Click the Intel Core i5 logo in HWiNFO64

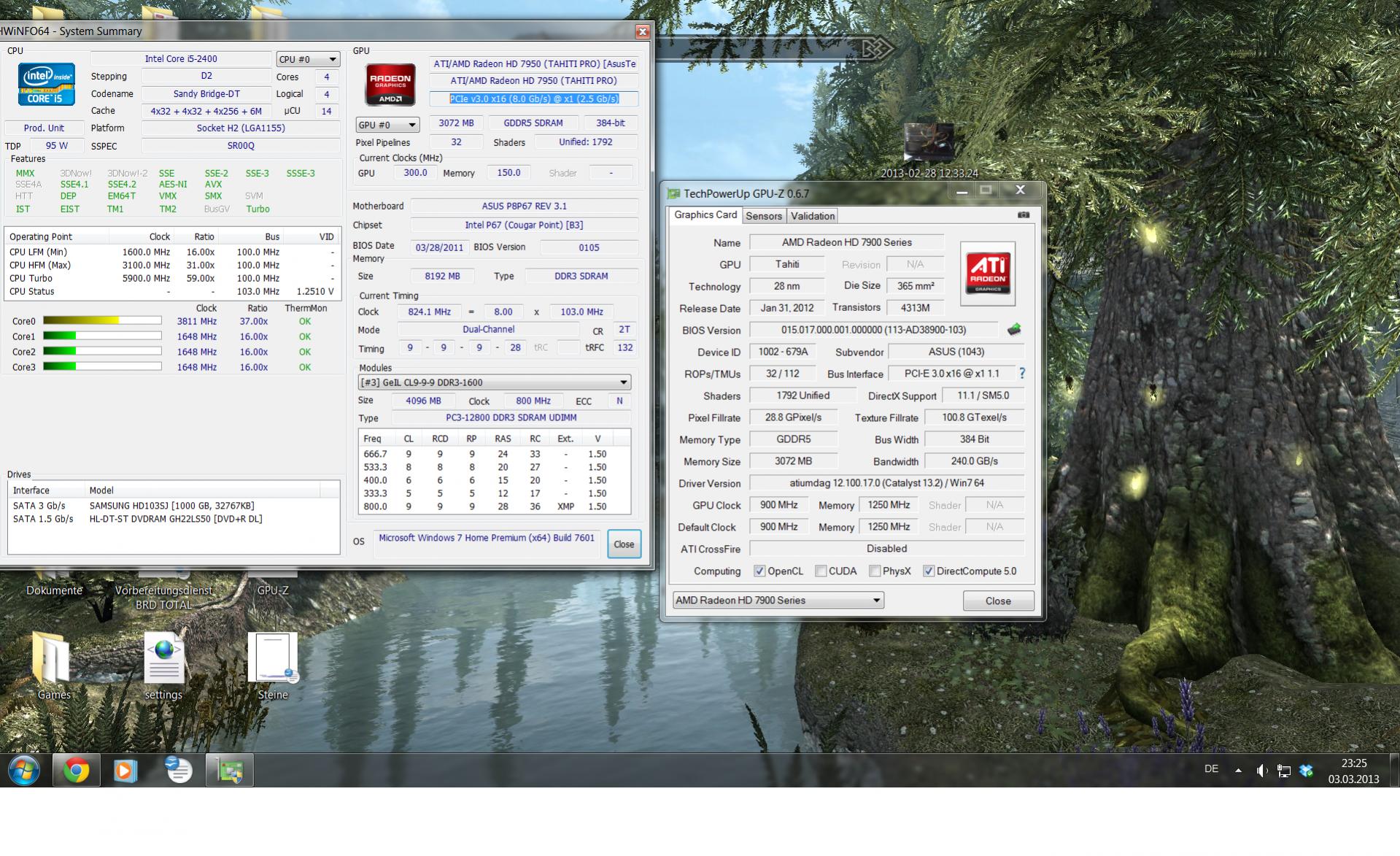point(46,85)
